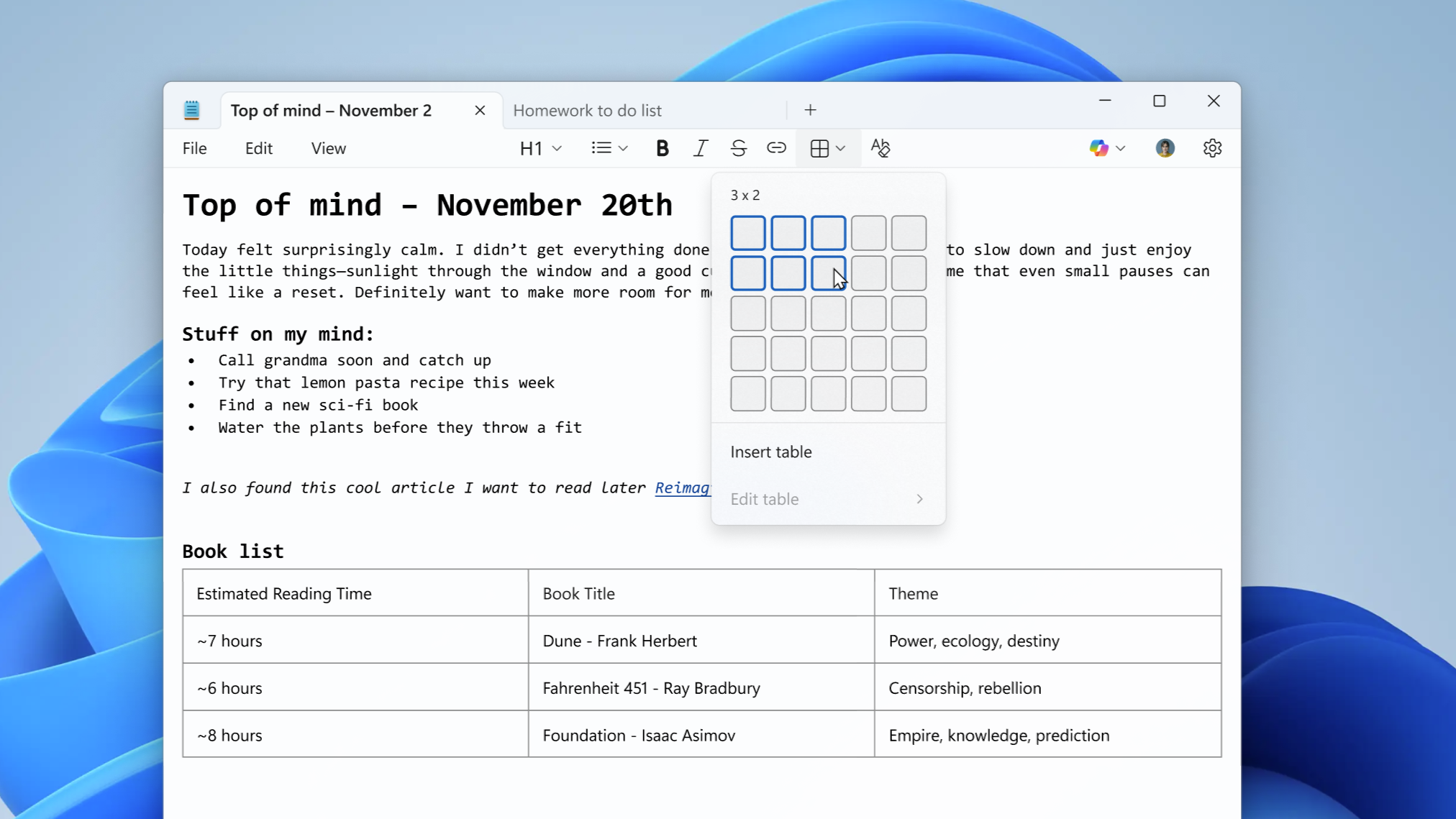Open a new tab with the plus icon
Screen dimensions: 1456x819
[809, 109]
